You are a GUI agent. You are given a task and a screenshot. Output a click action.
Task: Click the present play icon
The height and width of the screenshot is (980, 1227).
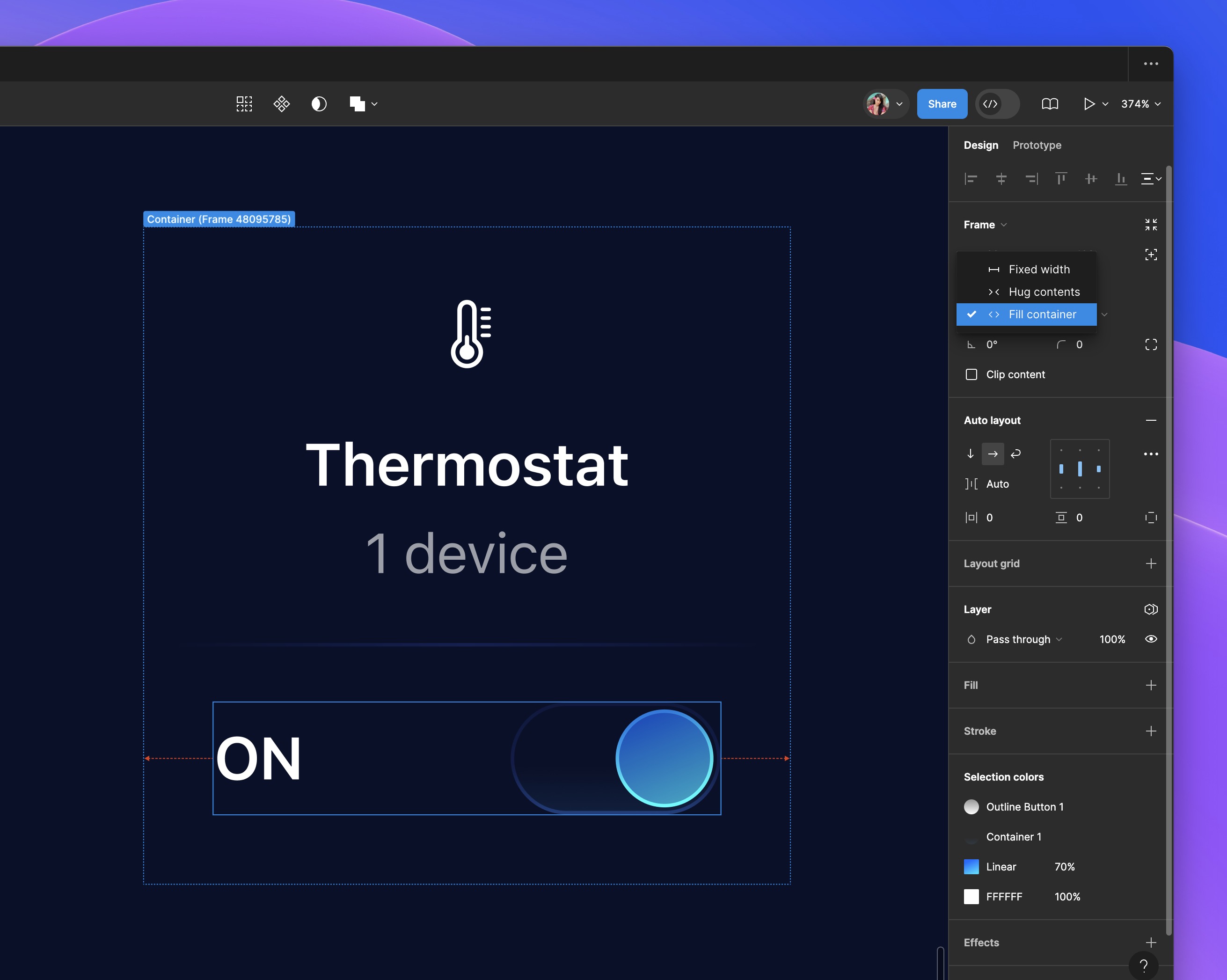tap(1089, 103)
